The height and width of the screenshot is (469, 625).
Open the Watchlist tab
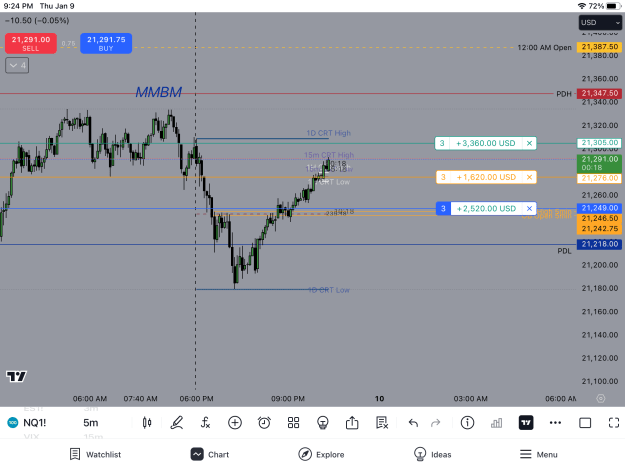pos(95,454)
